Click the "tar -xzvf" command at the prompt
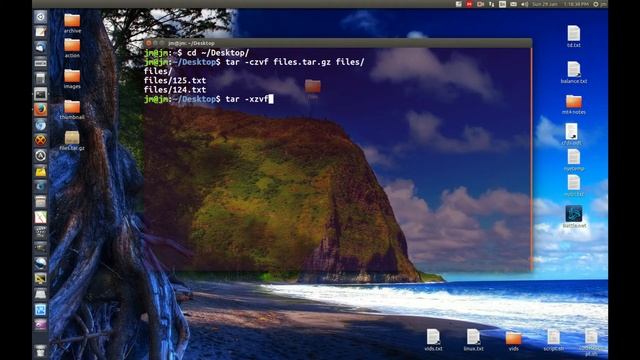This screenshot has height=360, width=640. [x=247, y=99]
